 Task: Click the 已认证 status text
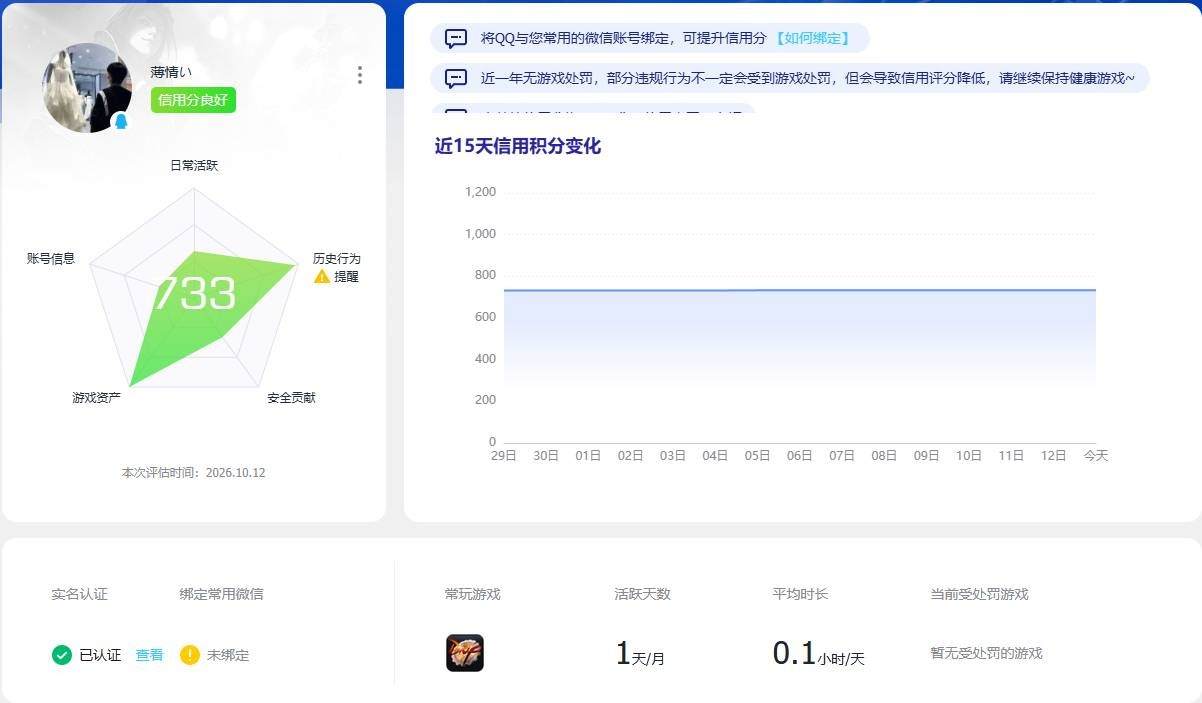pyautogui.click(x=100, y=655)
